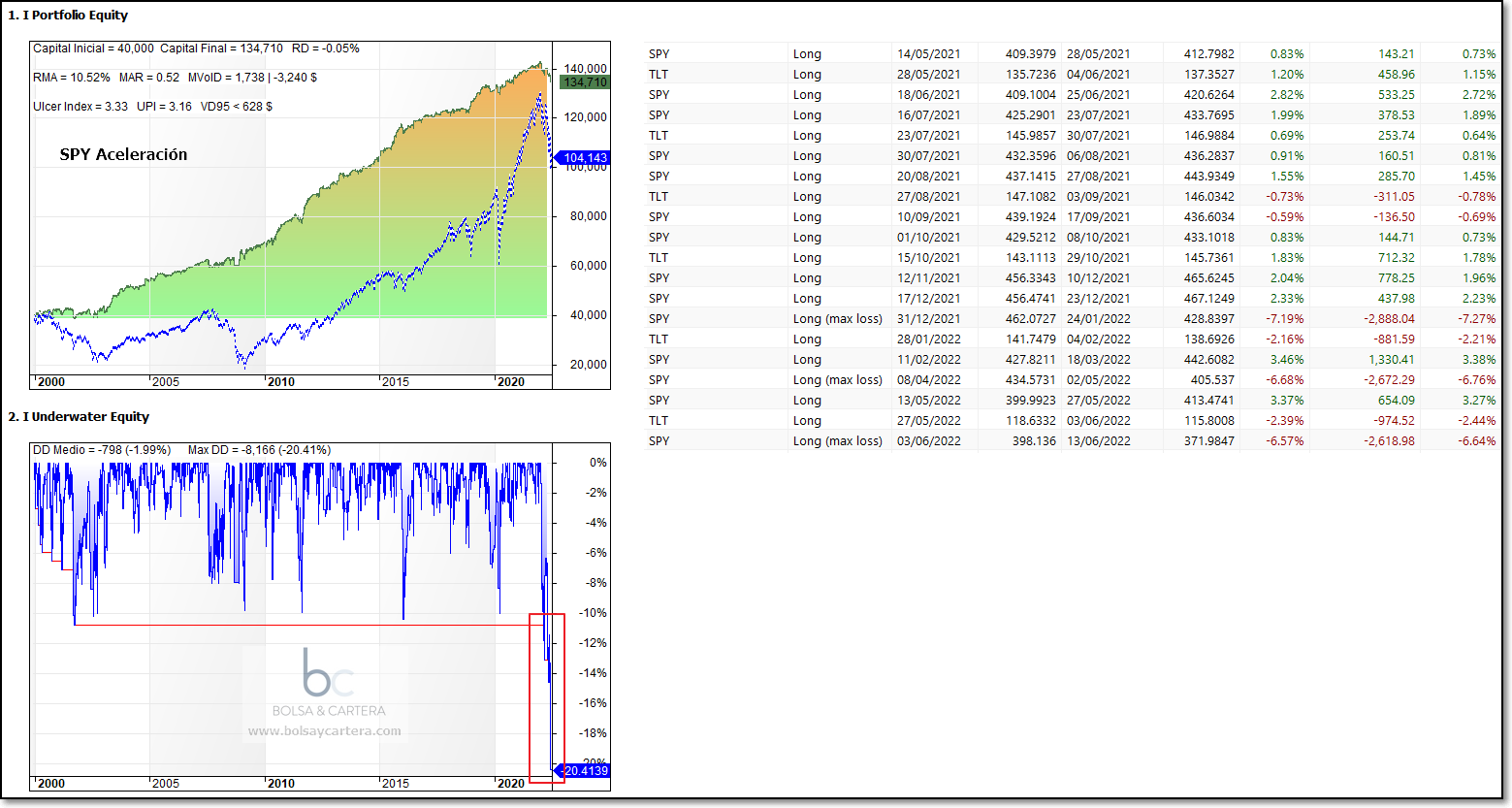Click the -10% drawdown axis label
This screenshot has height=808, width=1512.
tap(594, 613)
